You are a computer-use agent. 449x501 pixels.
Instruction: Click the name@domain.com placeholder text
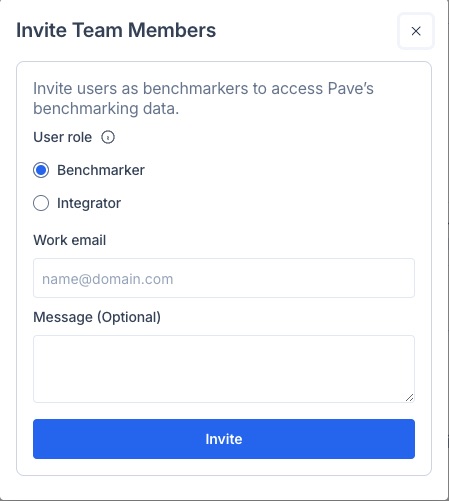click(x=108, y=279)
